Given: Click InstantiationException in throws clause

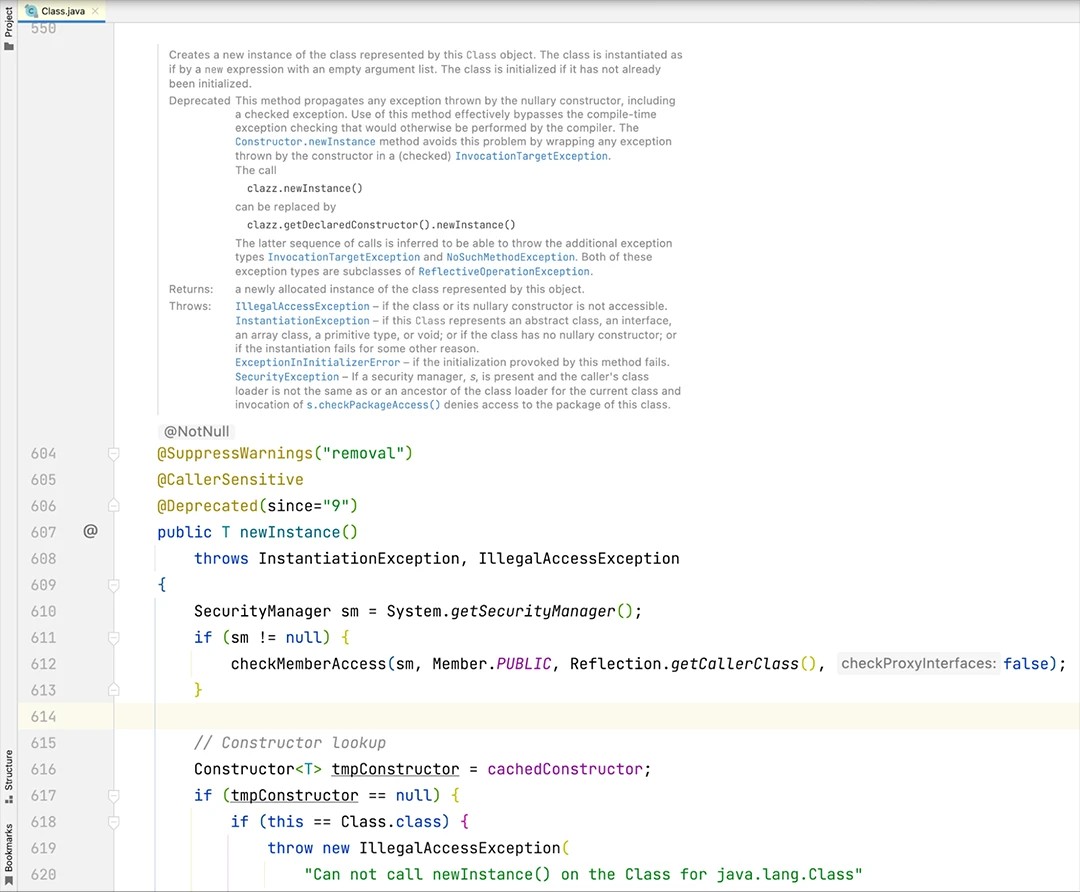Looking at the screenshot, I should (x=359, y=558).
